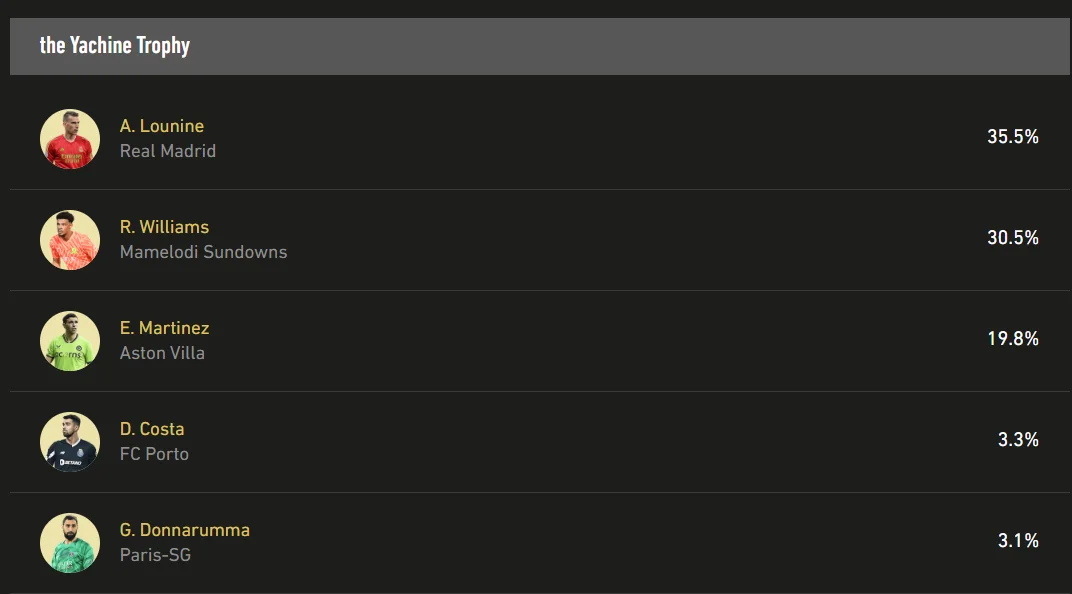The height and width of the screenshot is (594, 1072).
Task: Click the 35.5% vote percentage
Action: pos(1013,137)
